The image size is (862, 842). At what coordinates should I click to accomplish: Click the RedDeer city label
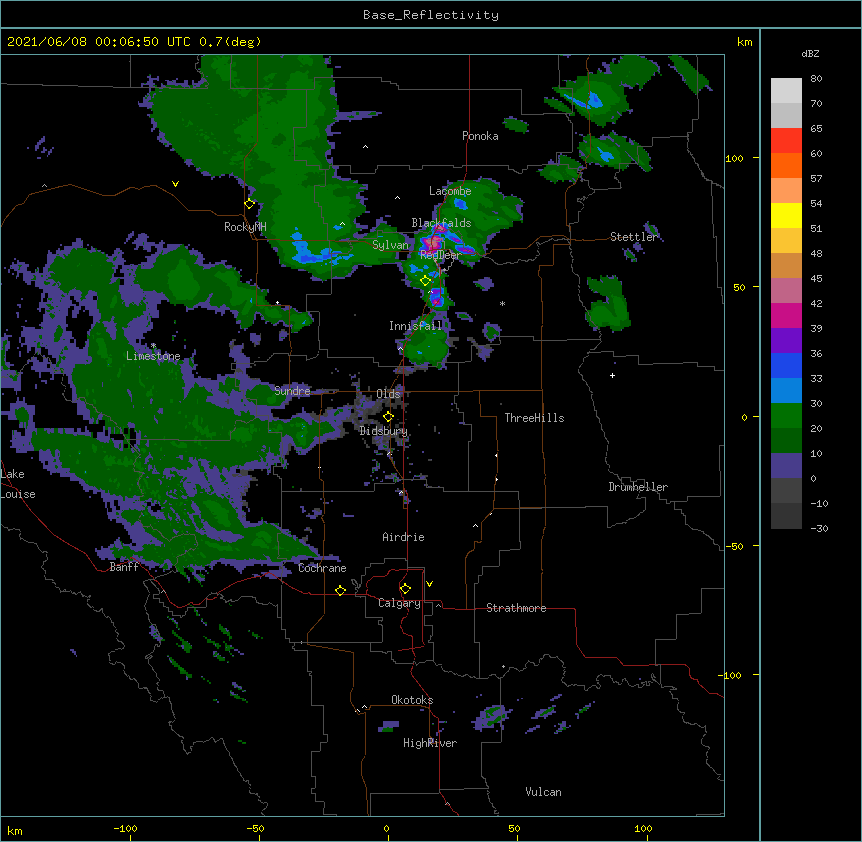click(440, 255)
